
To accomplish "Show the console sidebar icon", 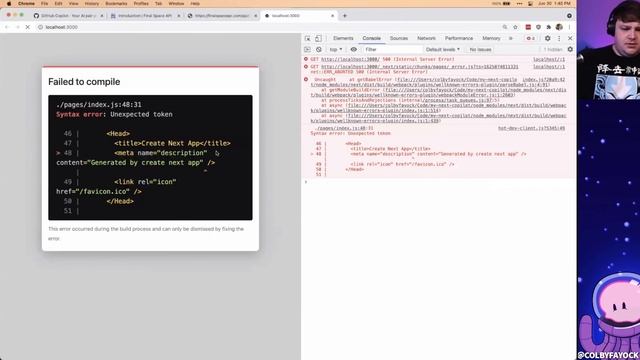I will [307, 49].
